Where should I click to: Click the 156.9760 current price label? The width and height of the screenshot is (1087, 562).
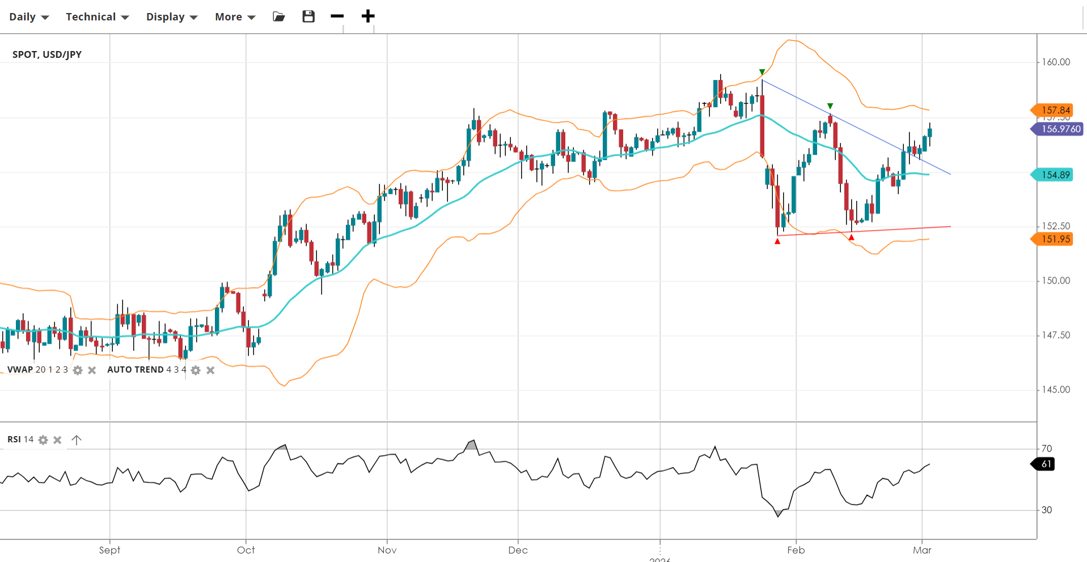point(1059,129)
